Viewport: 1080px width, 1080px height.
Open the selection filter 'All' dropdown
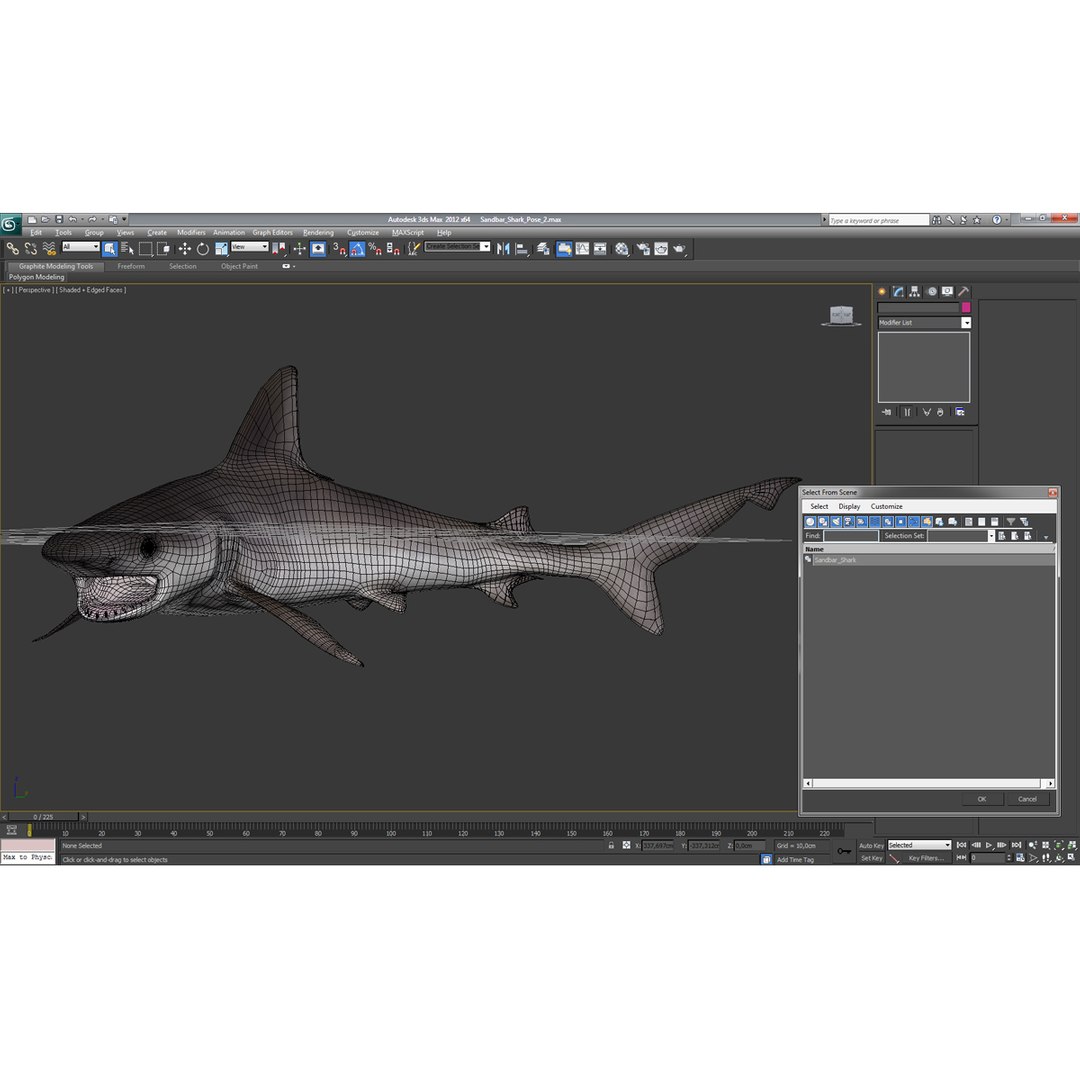click(81, 247)
